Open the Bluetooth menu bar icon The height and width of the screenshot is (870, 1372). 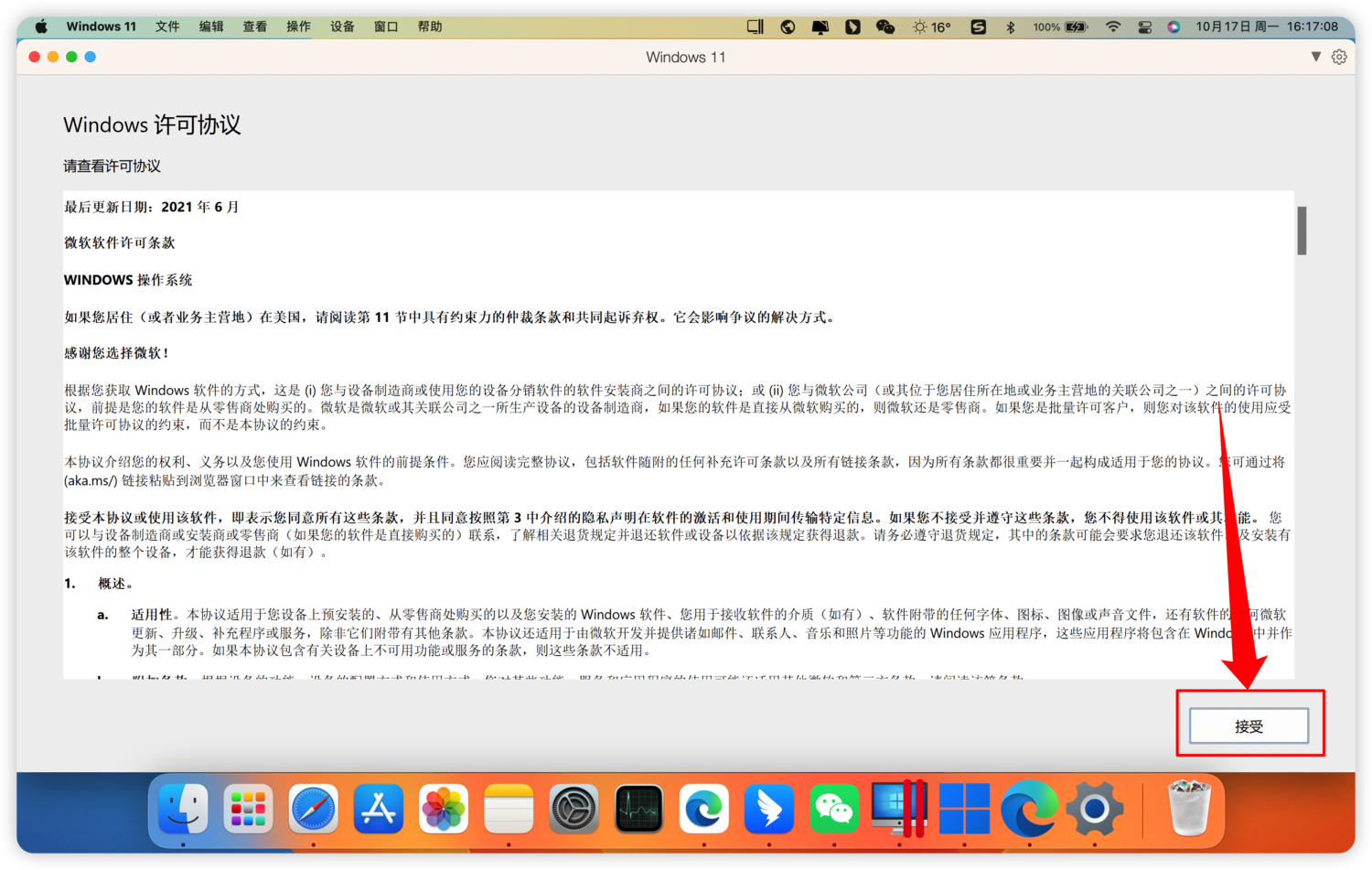tap(1011, 27)
